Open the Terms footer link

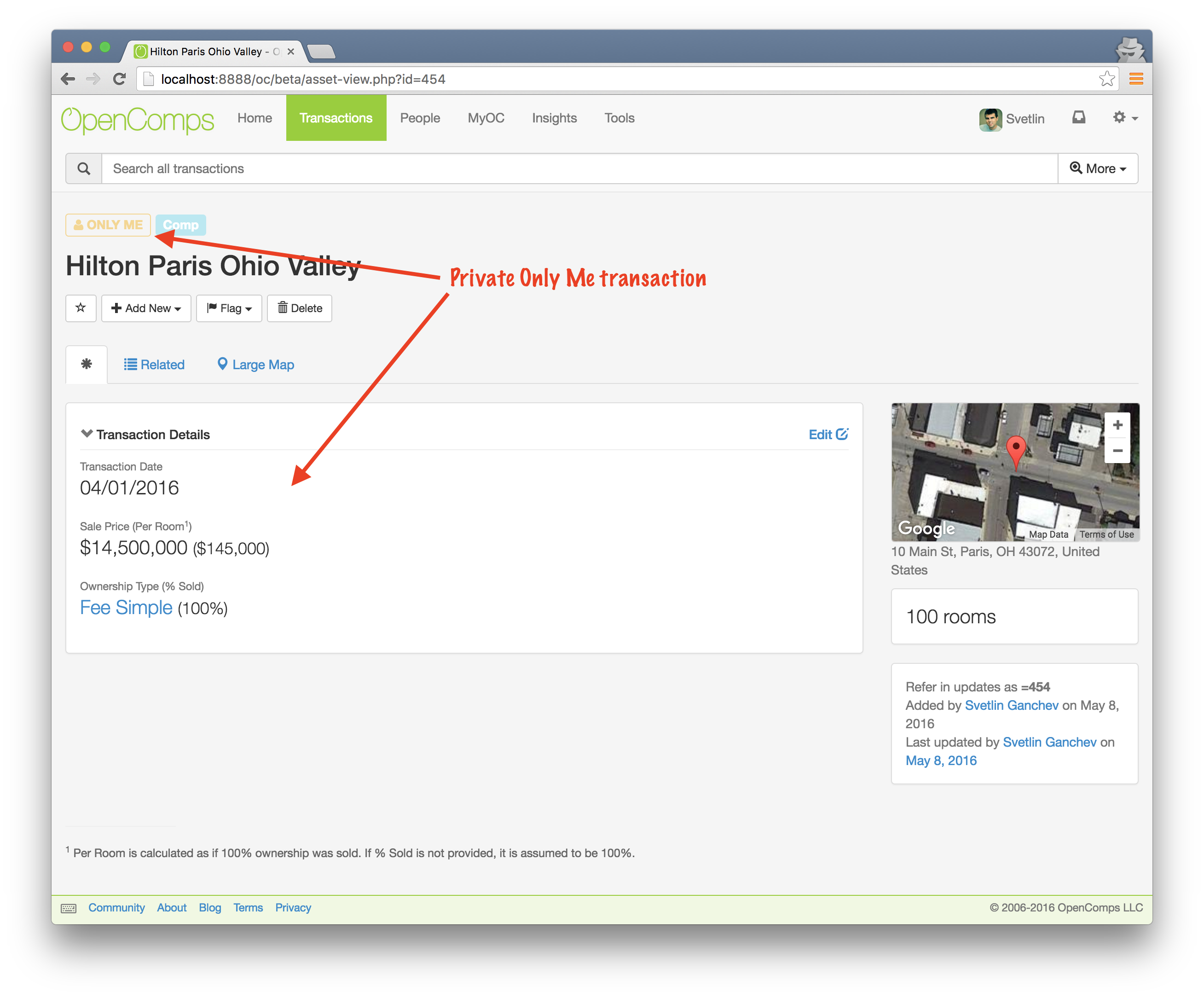point(248,907)
